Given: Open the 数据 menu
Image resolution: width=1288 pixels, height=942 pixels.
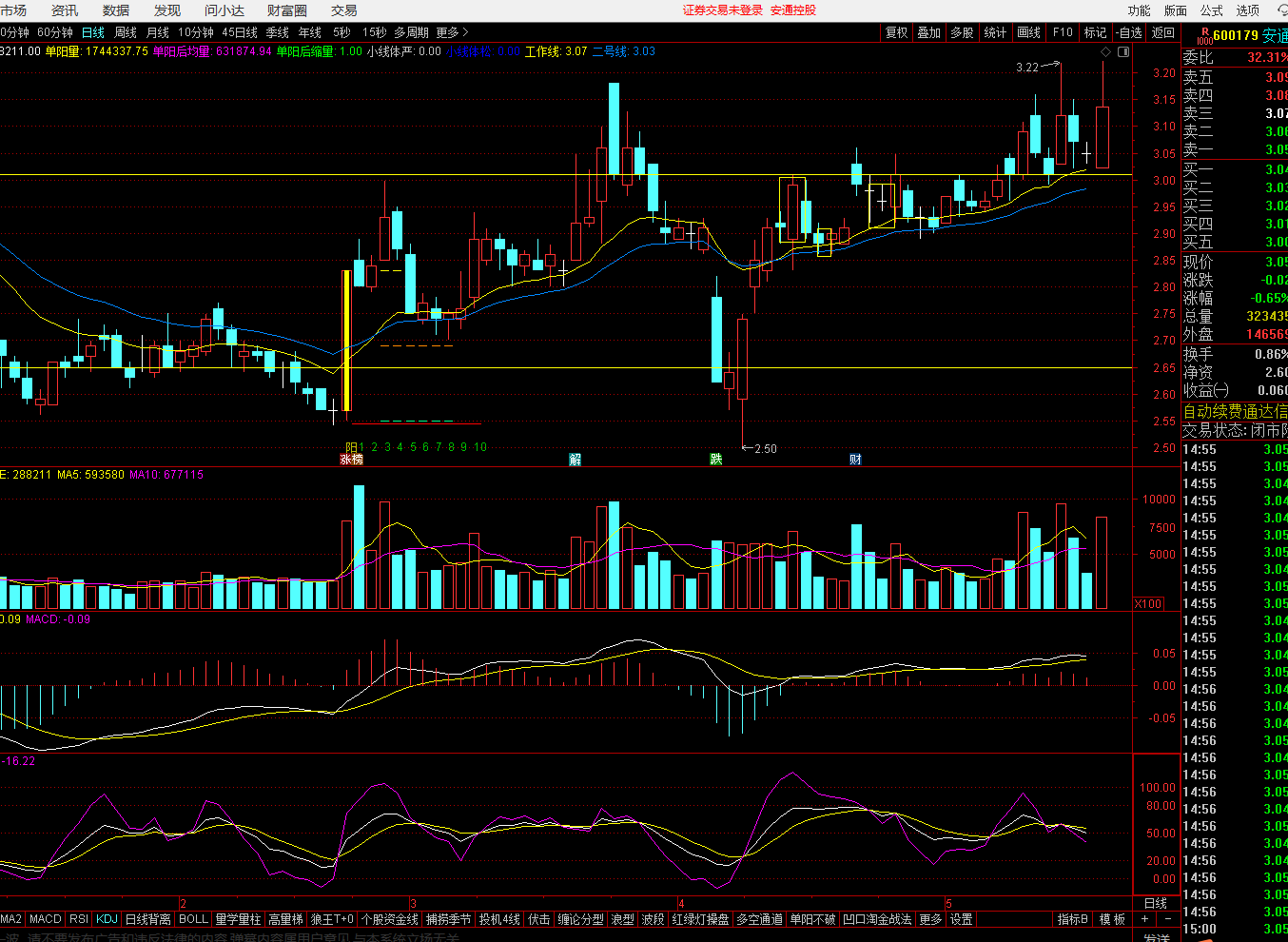Looking at the screenshot, I should pyautogui.click(x=116, y=10).
